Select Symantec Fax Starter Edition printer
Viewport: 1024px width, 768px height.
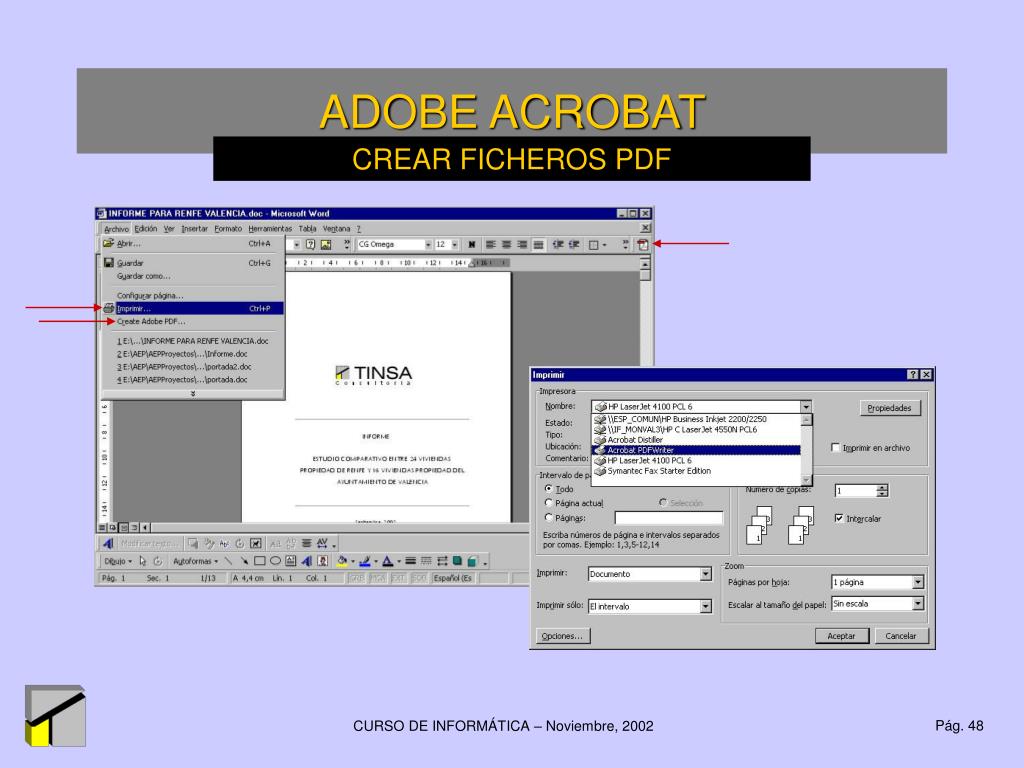696,471
